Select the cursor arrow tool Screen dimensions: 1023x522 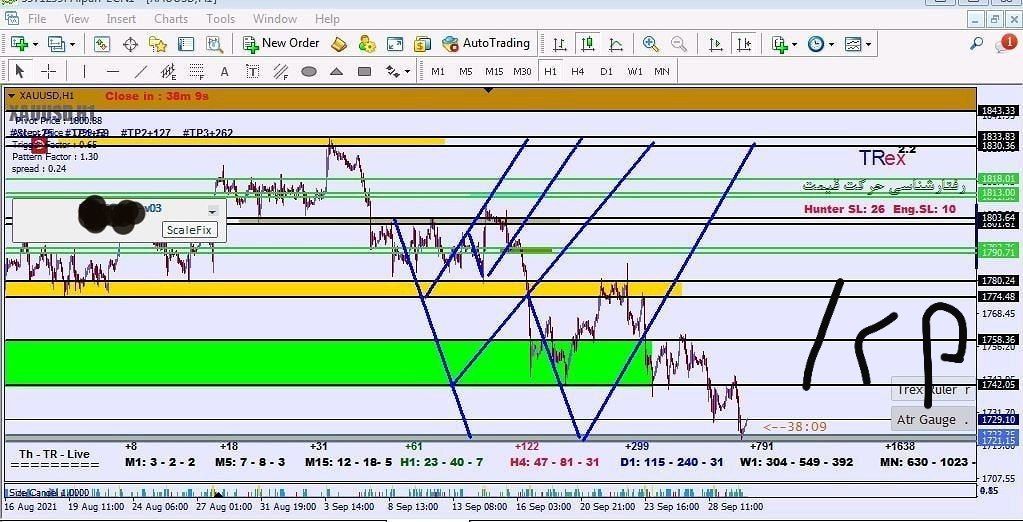pos(20,71)
